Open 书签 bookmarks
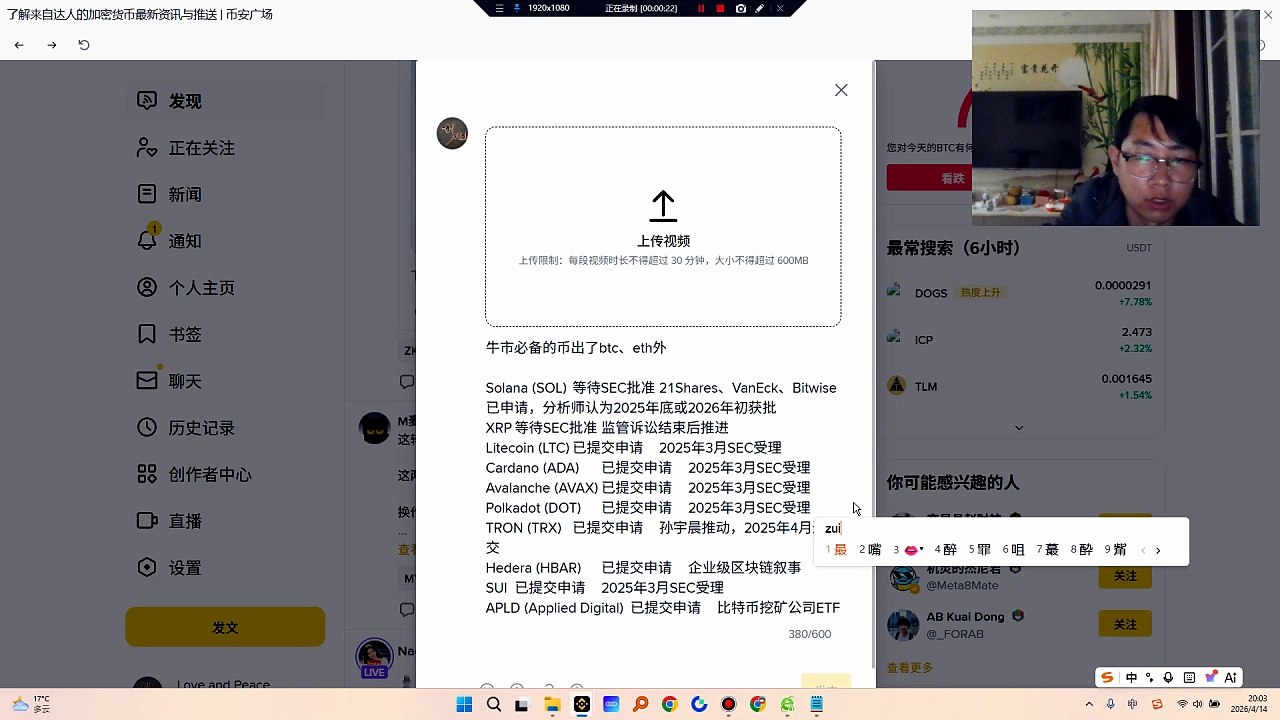This screenshot has width=1280, height=720. coord(225,334)
